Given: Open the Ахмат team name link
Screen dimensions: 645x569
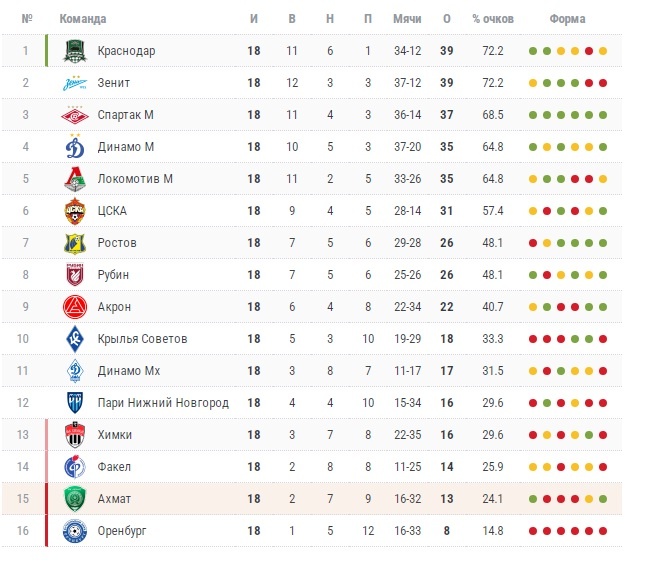Looking at the screenshot, I should pos(114,499).
